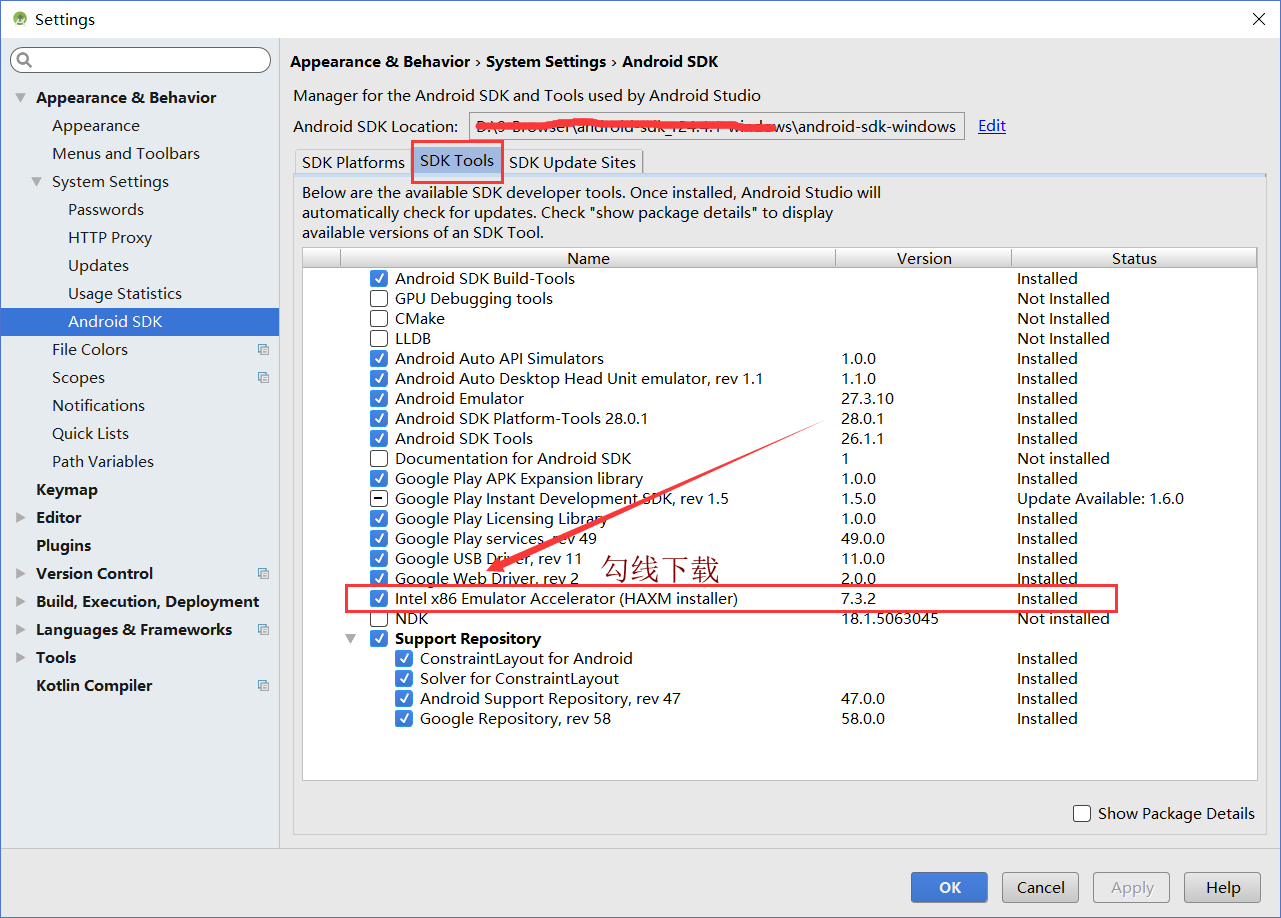1281x918 pixels.
Task: Open Menus and Toolbars settings
Action: tap(126, 154)
